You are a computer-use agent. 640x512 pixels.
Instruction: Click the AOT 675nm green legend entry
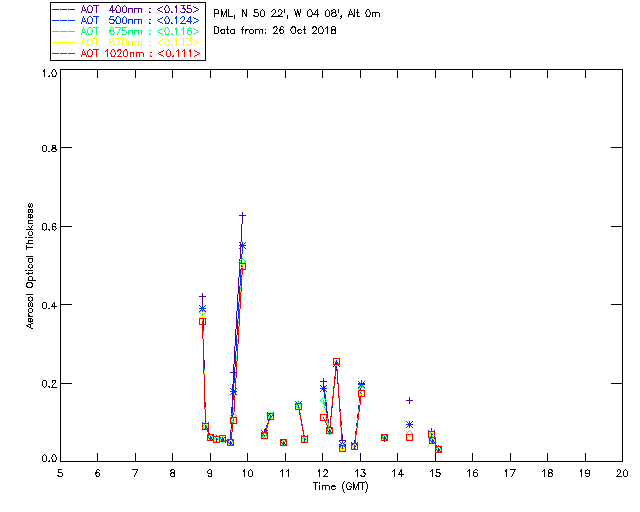126,31
